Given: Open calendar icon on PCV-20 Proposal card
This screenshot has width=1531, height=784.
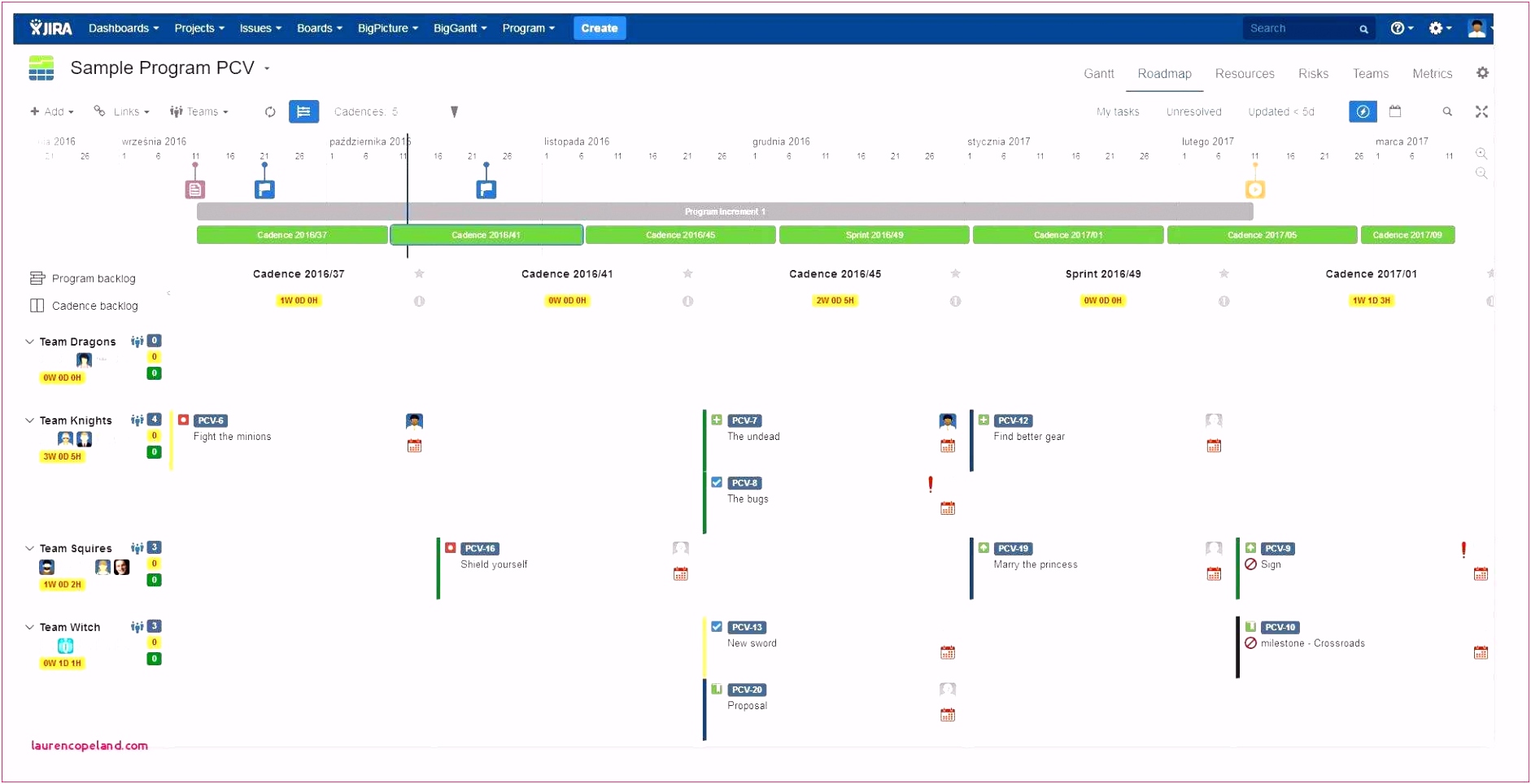Looking at the screenshot, I should click(x=948, y=715).
